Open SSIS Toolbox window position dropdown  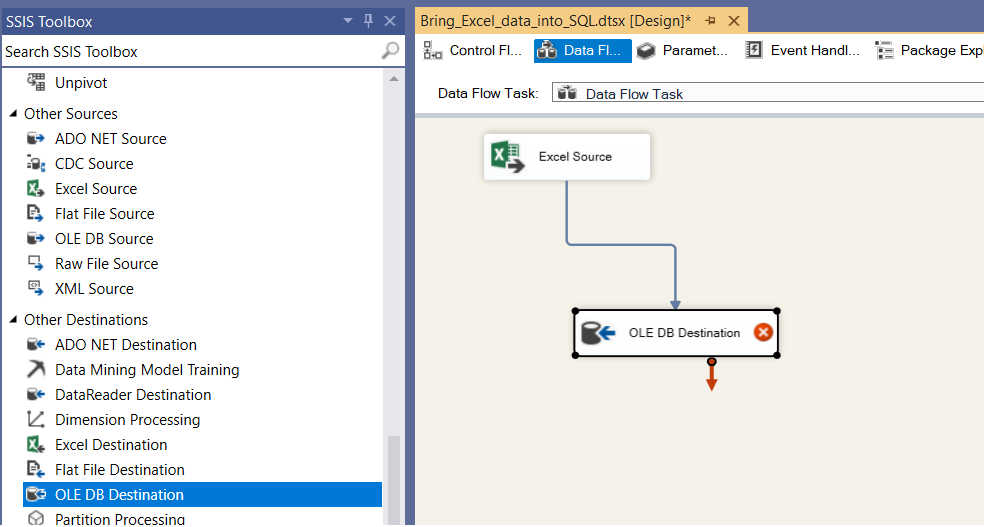(x=348, y=20)
